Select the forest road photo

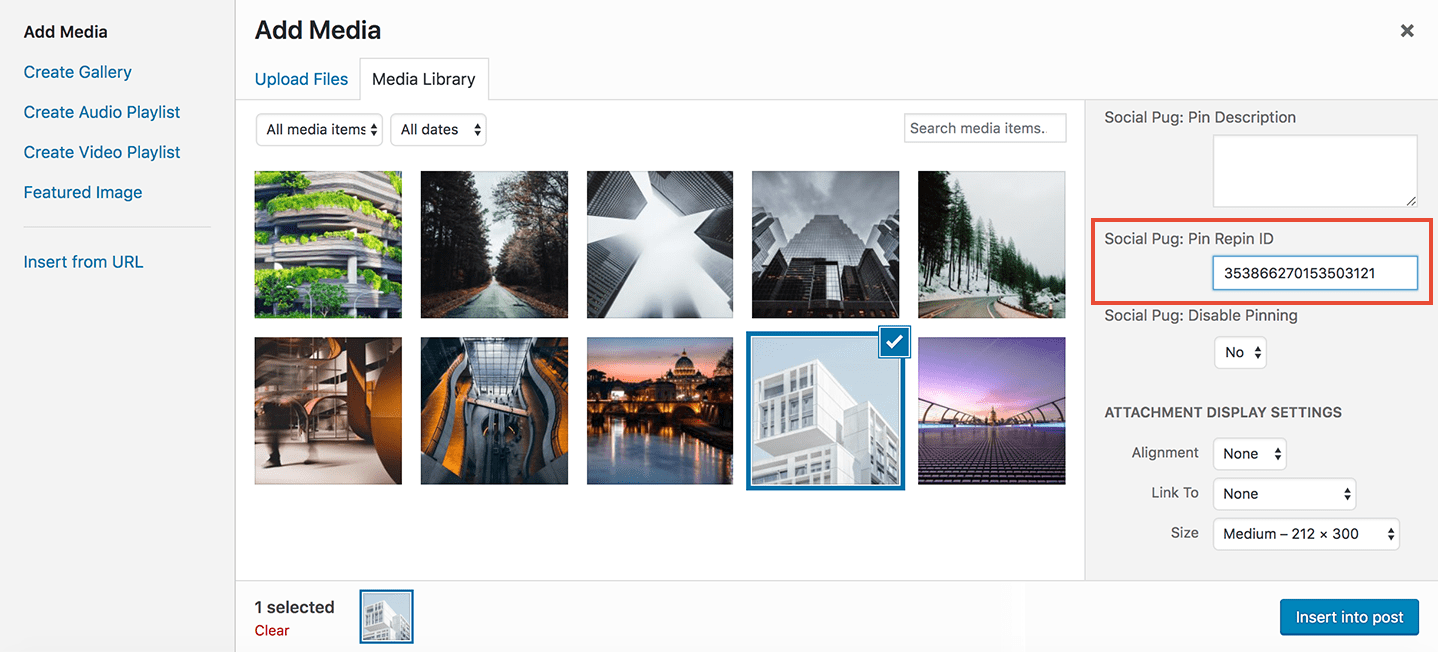494,244
